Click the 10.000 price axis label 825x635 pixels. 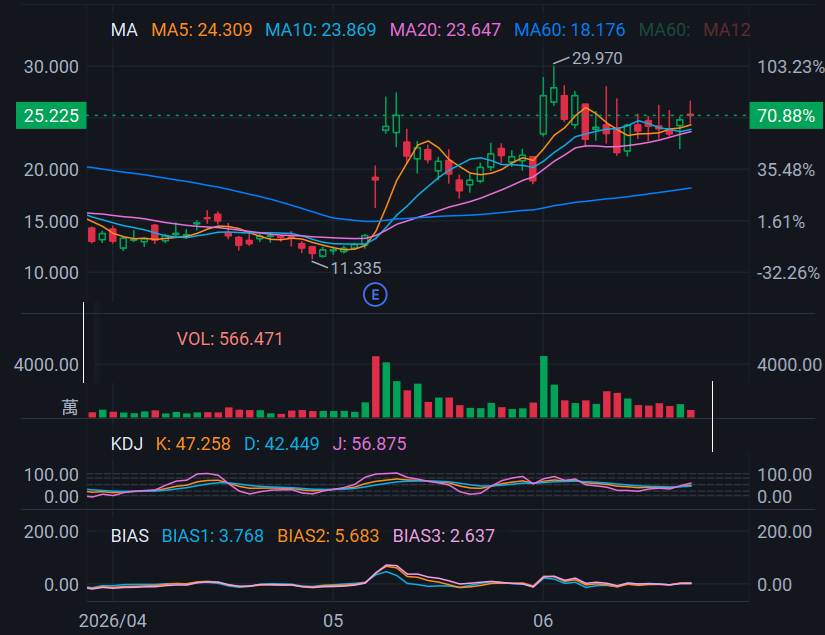coord(51,273)
